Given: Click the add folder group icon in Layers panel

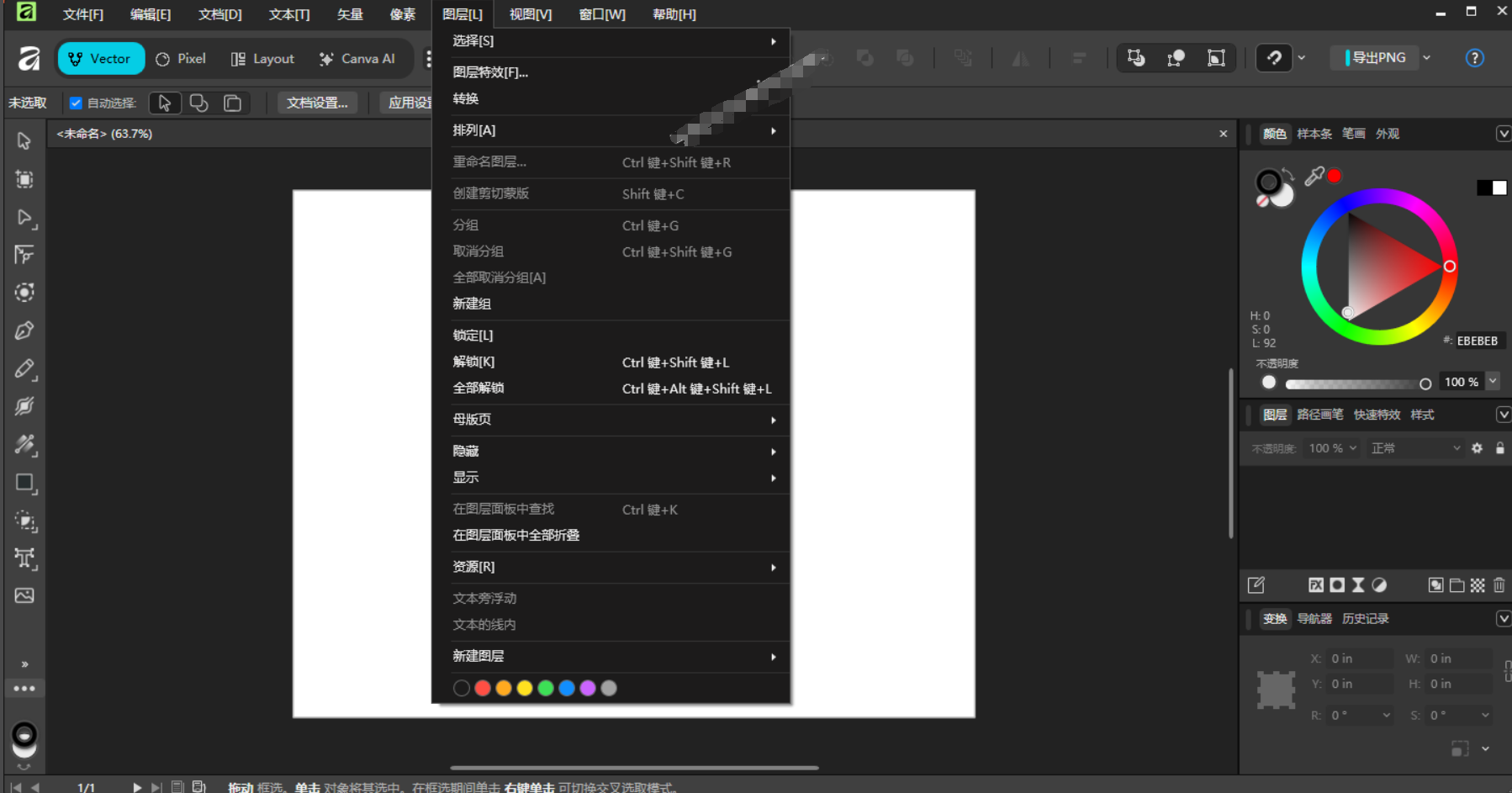Looking at the screenshot, I should [x=1457, y=585].
